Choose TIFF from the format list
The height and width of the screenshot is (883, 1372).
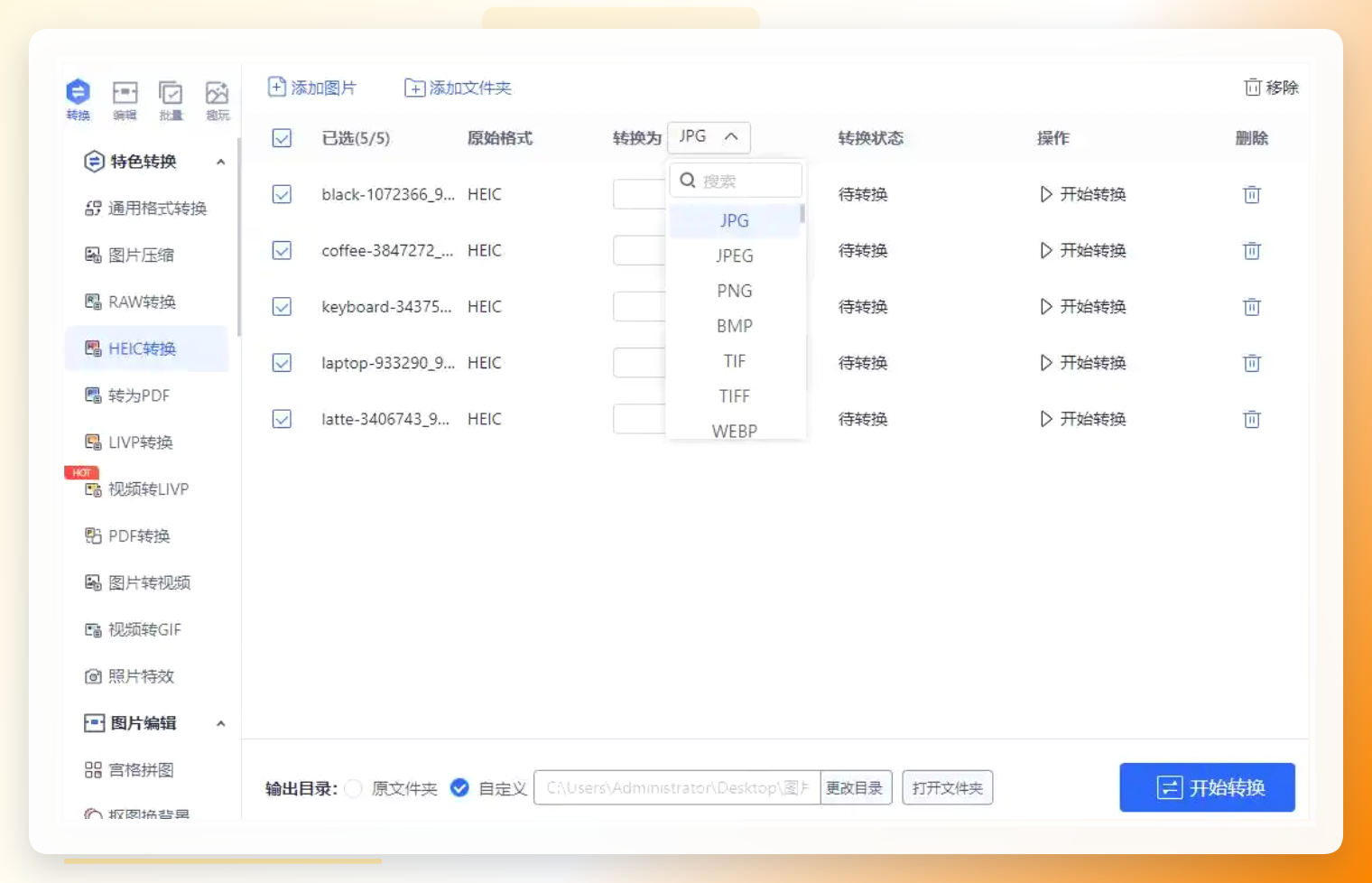pos(735,396)
